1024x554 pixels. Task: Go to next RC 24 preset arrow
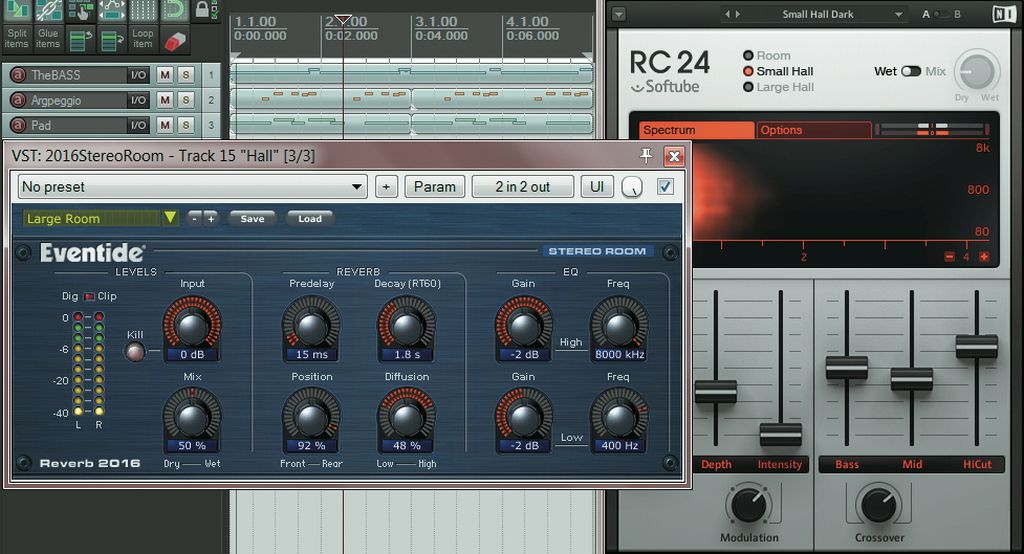coord(737,14)
